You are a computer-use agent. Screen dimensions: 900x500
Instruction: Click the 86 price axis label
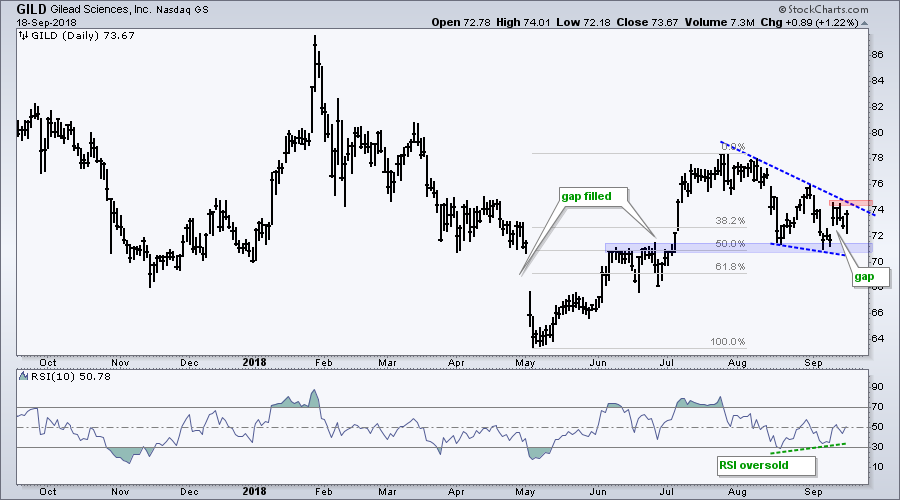point(877,55)
